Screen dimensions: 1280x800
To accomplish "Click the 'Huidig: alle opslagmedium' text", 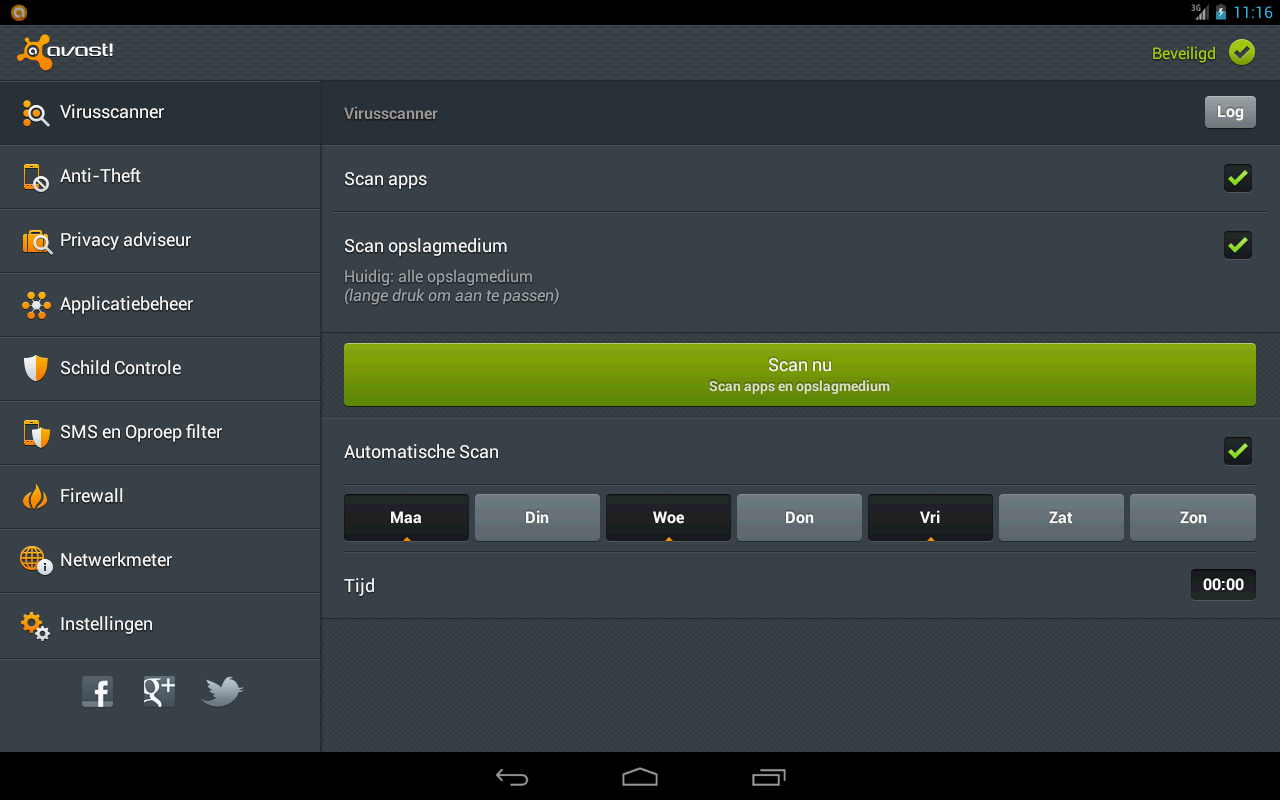I will (438, 277).
